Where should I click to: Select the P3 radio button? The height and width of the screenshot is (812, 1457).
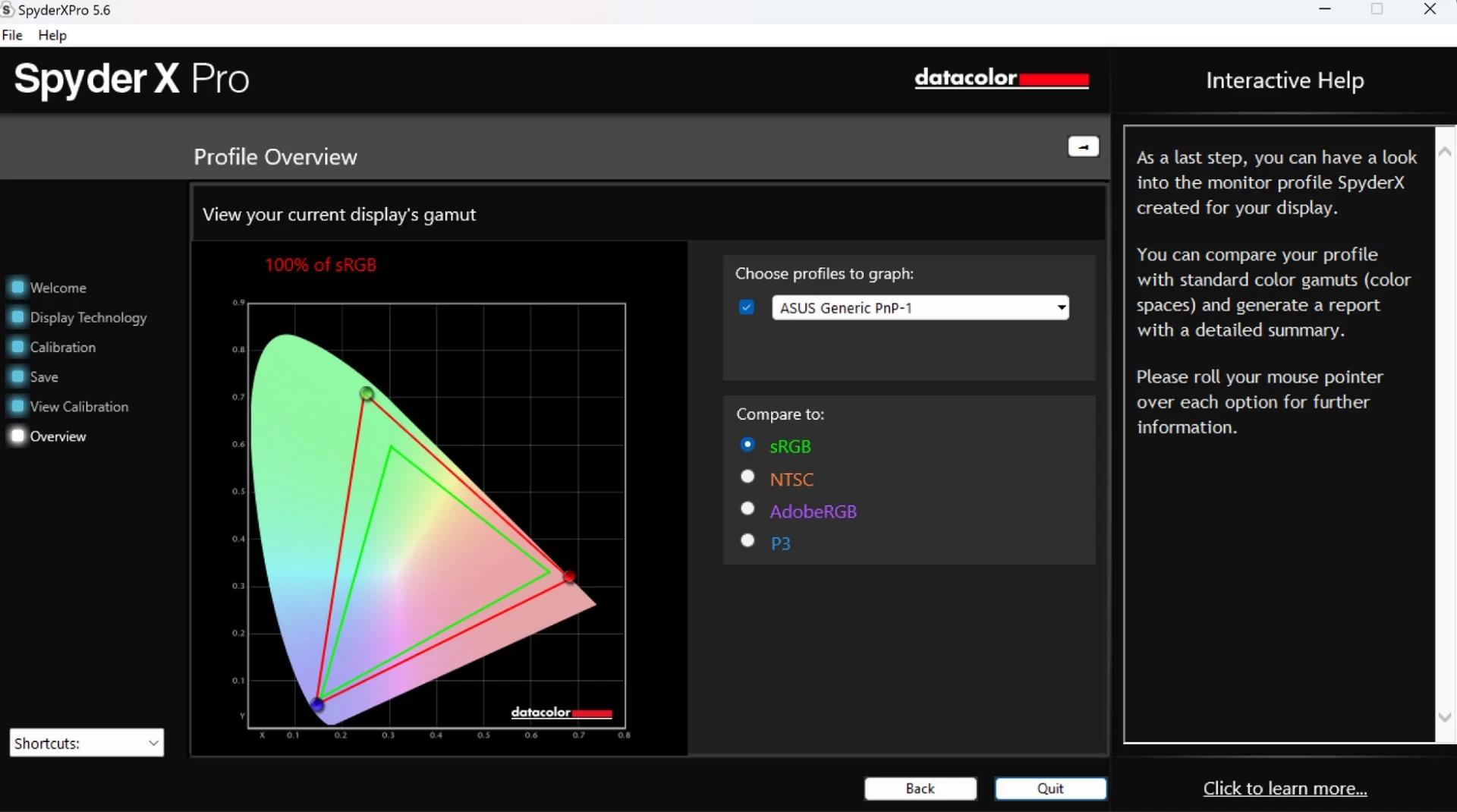747,540
